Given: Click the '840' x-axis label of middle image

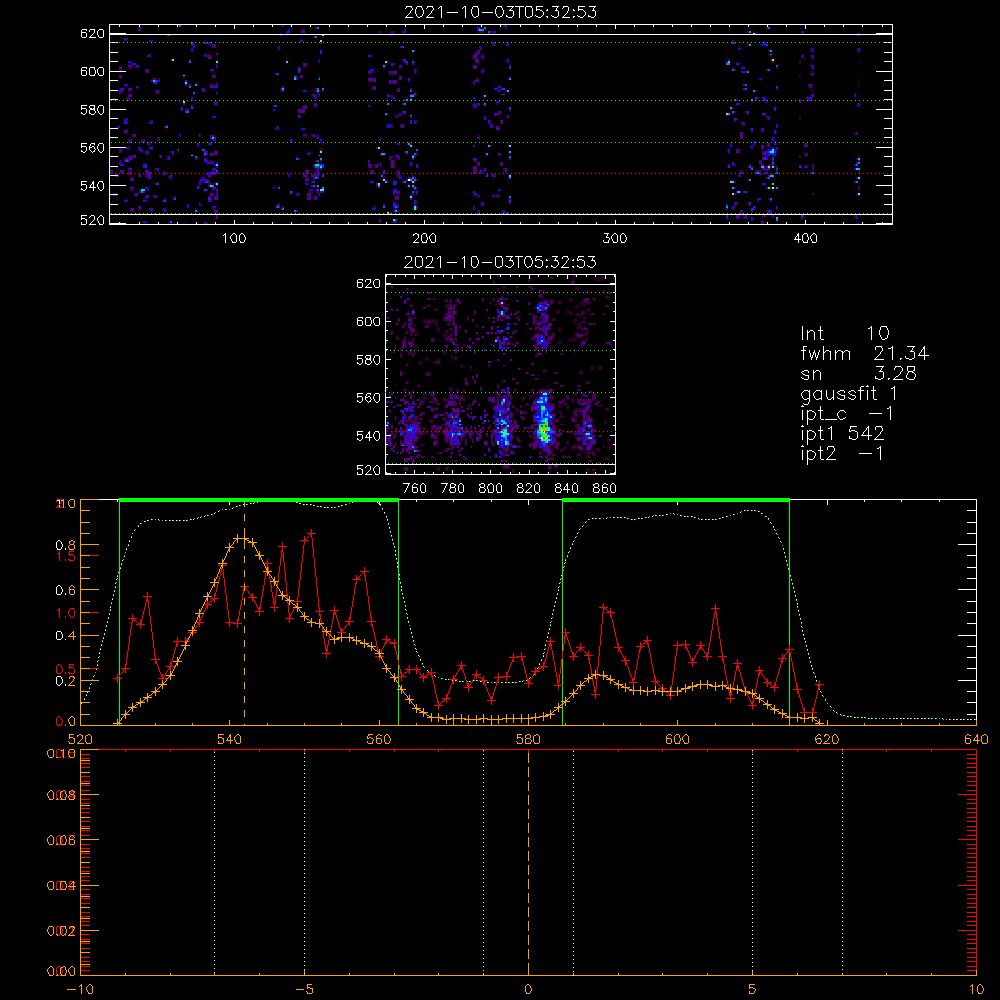Looking at the screenshot, I should click(x=566, y=489).
